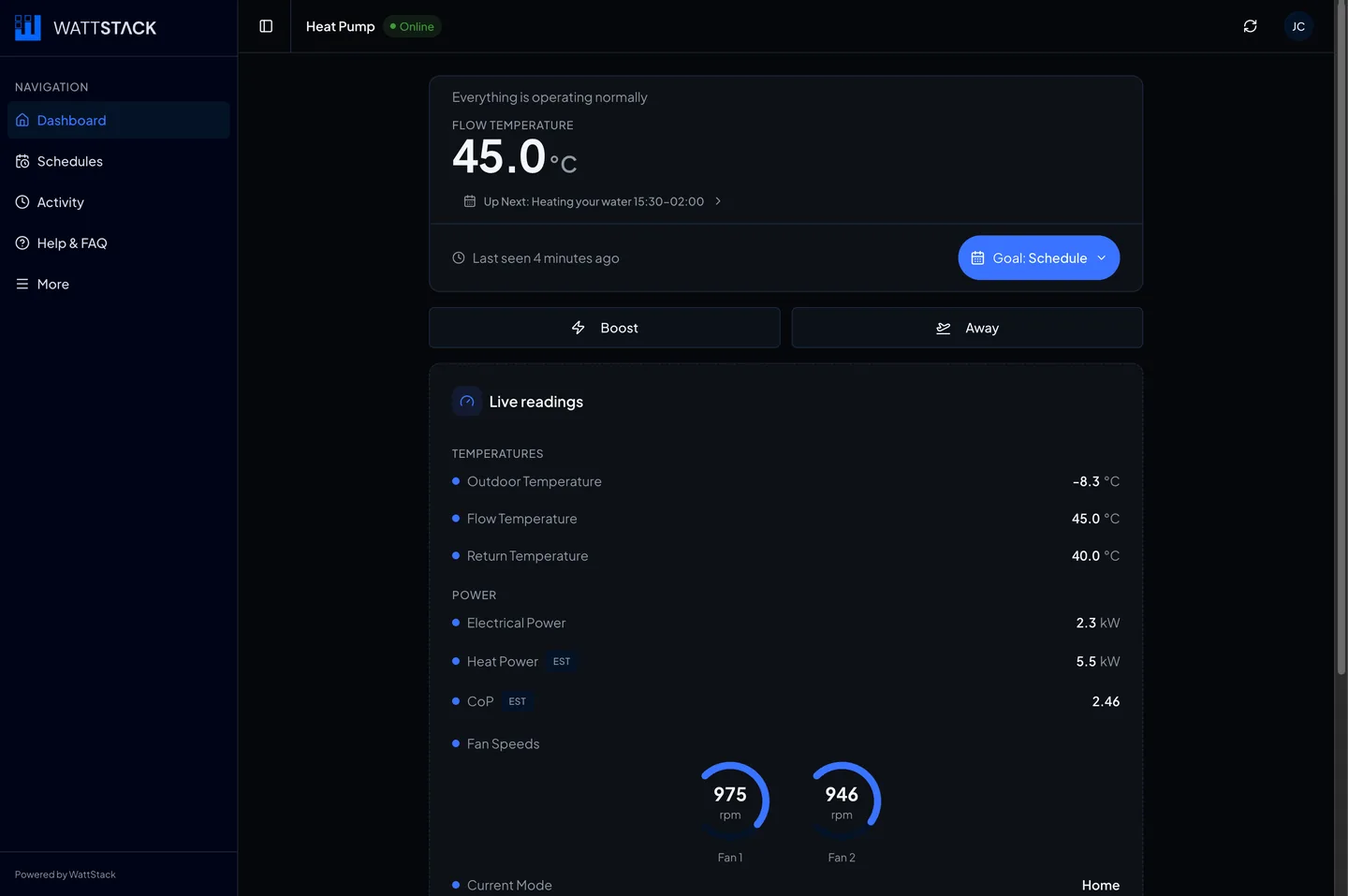Click the vertical page scrollbar
Viewport: 1348px width, 896px height.
tap(1341, 337)
